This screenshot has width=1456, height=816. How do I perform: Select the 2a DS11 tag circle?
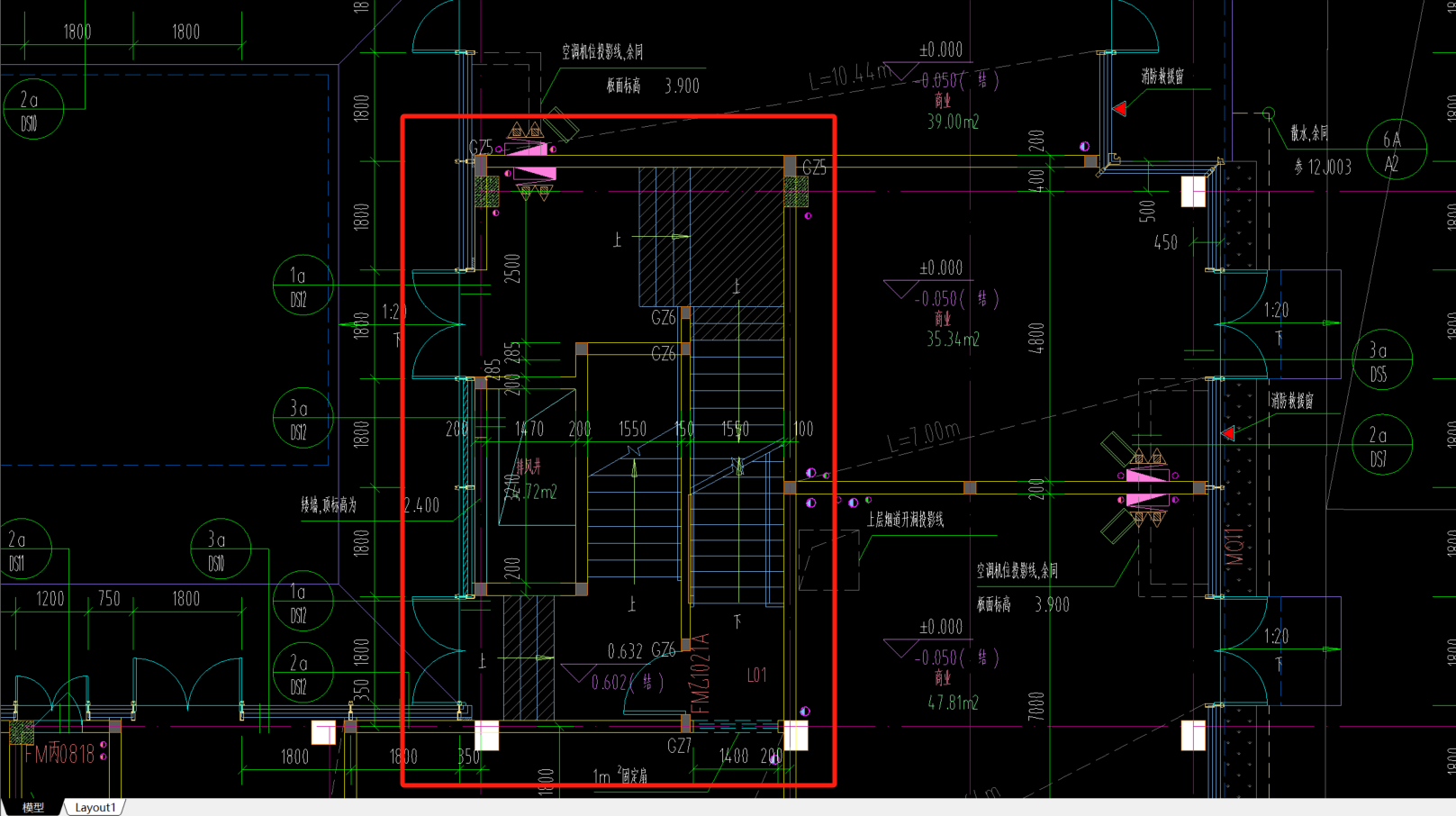tap(22, 549)
